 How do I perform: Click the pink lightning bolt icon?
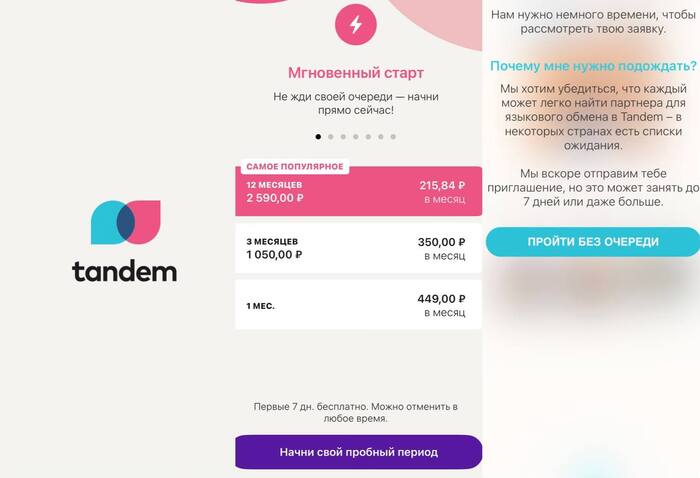pyautogui.click(x=355, y=24)
